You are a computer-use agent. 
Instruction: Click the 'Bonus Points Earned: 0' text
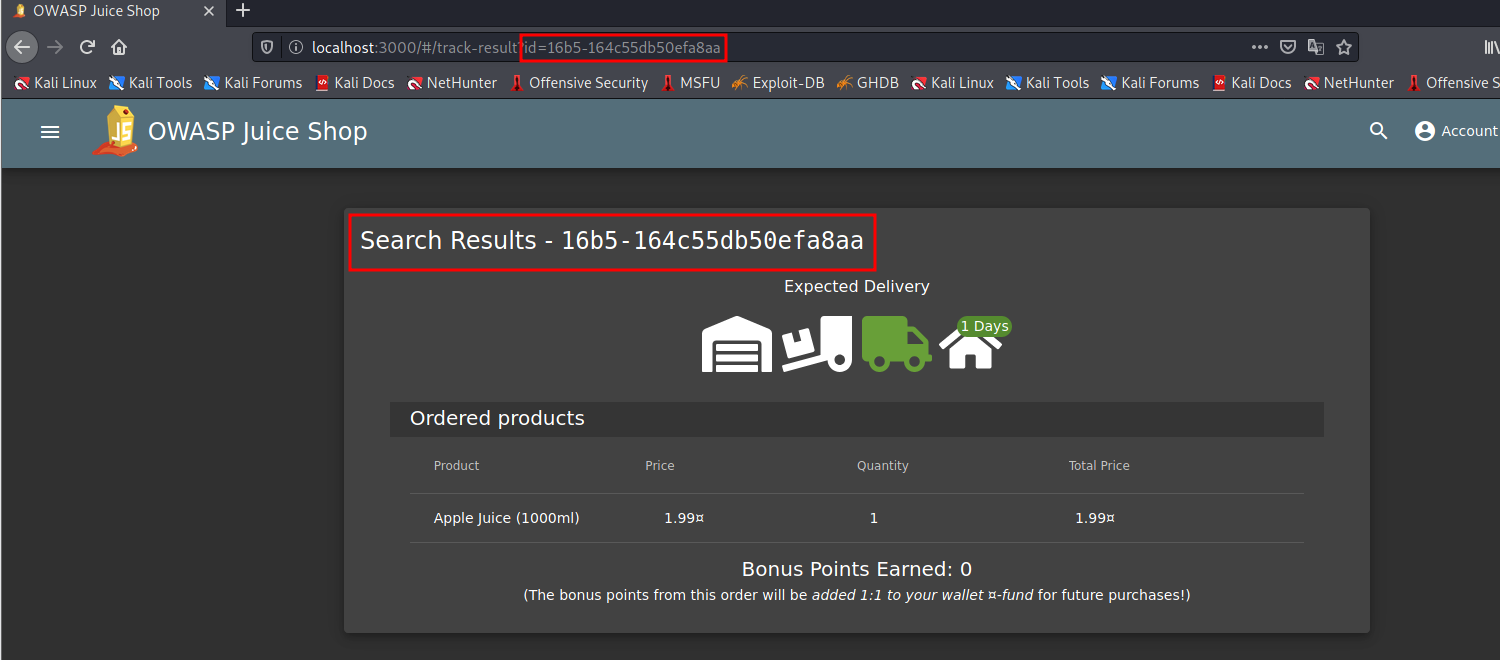[857, 569]
